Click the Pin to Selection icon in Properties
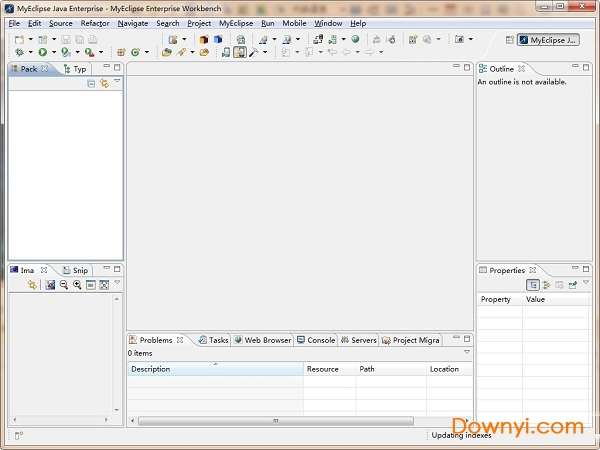Screen dimensions: 600x450 click(573, 285)
